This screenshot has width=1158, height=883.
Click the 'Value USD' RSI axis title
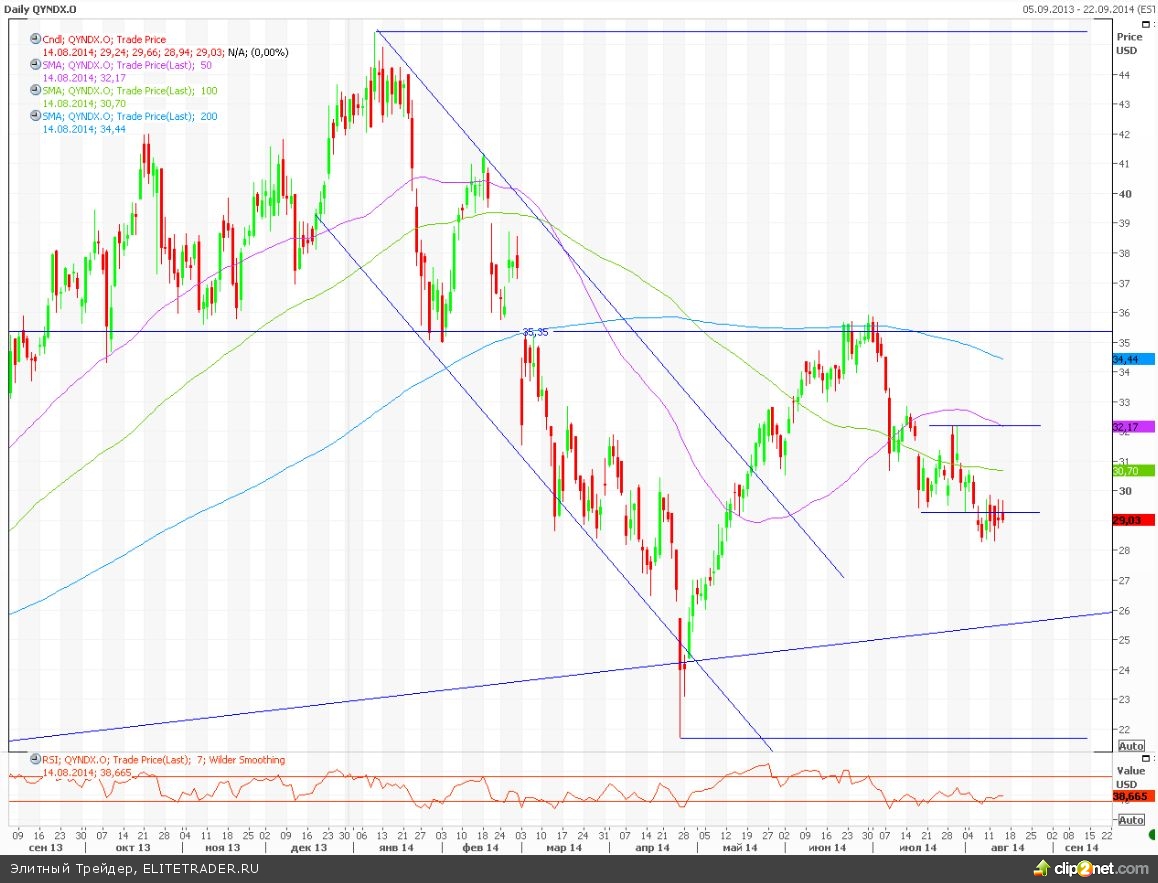[1131, 777]
